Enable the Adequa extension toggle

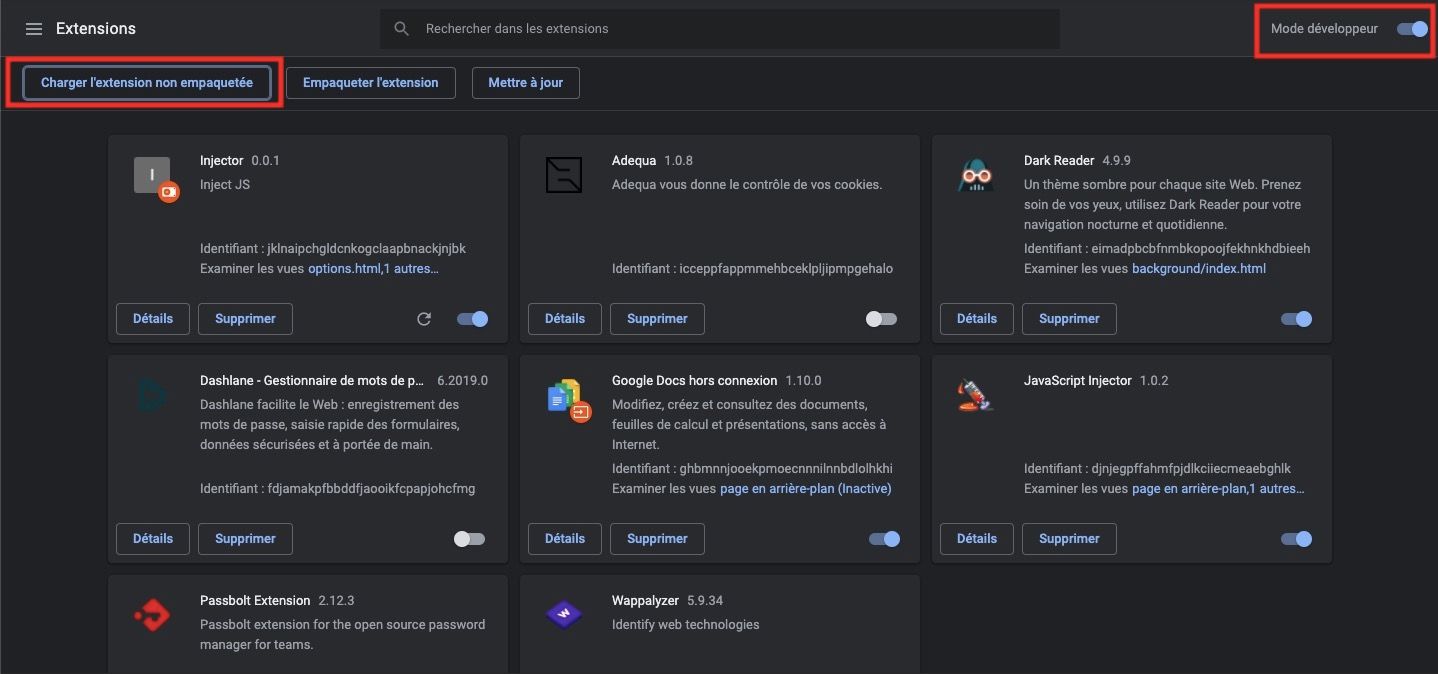click(881, 319)
